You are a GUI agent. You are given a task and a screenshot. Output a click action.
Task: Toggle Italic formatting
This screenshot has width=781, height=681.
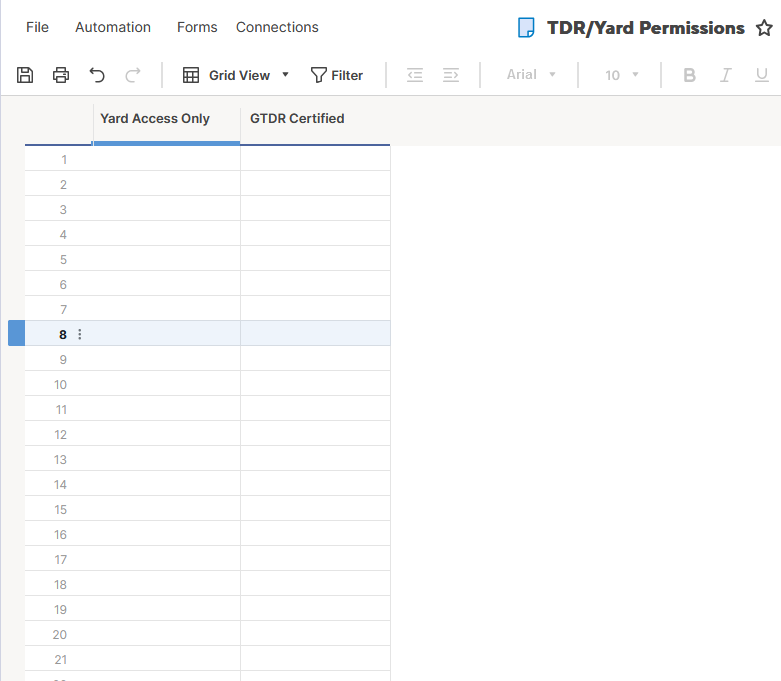(726, 75)
